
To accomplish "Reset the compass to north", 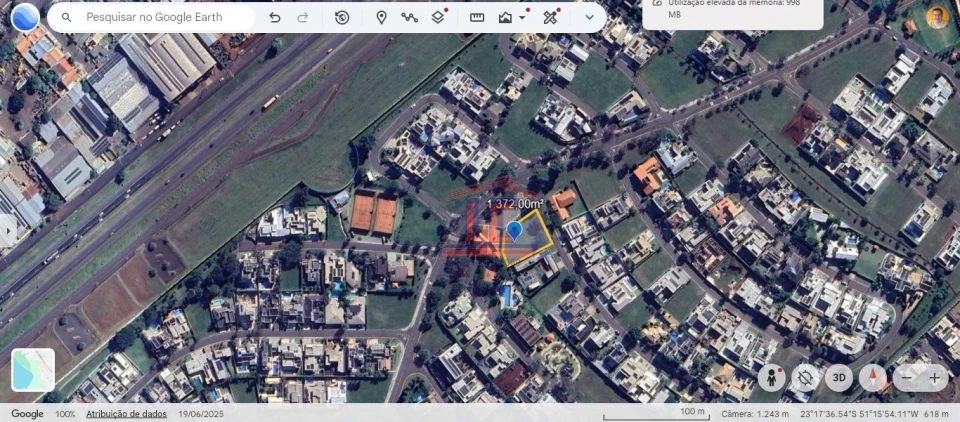I will tap(872, 378).
